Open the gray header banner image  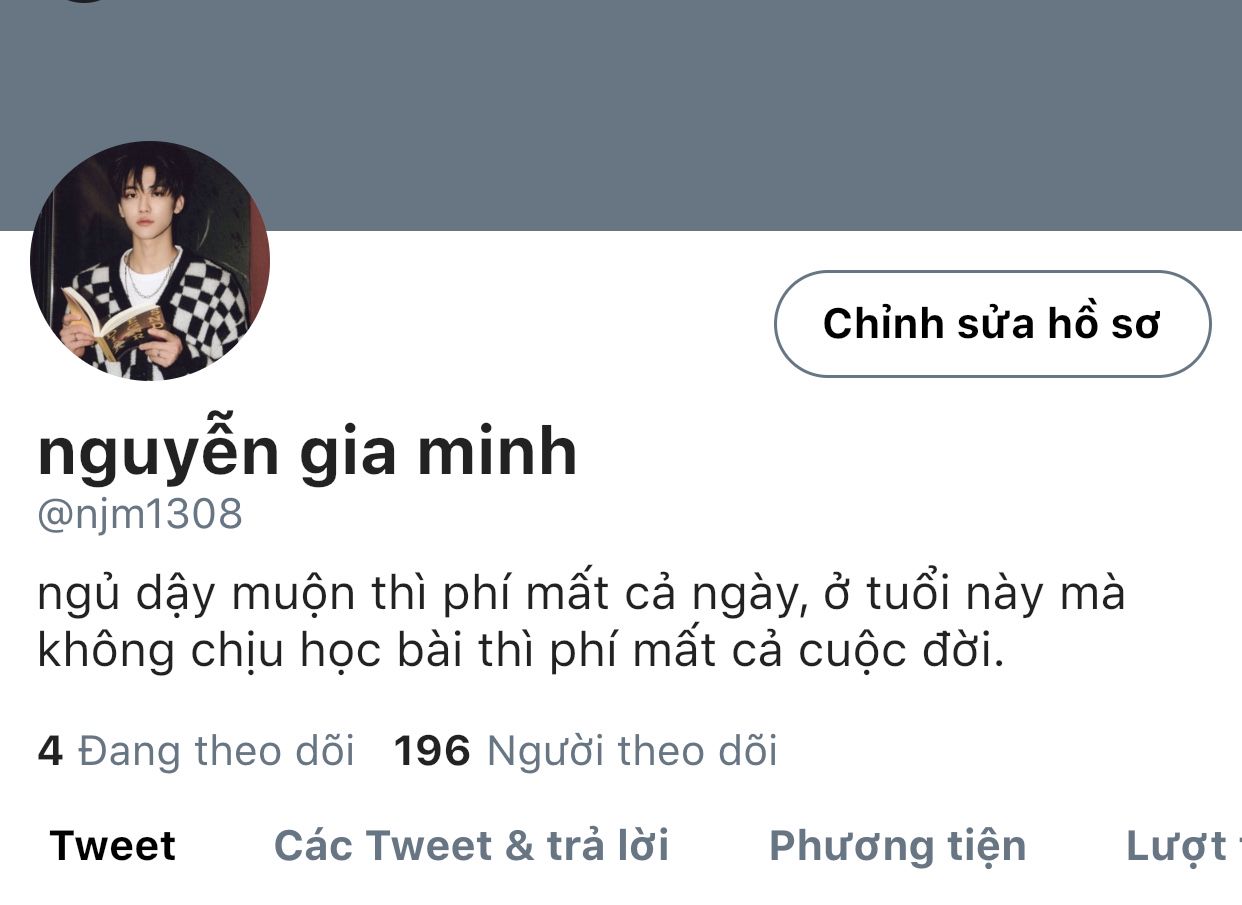pos(621,115)
